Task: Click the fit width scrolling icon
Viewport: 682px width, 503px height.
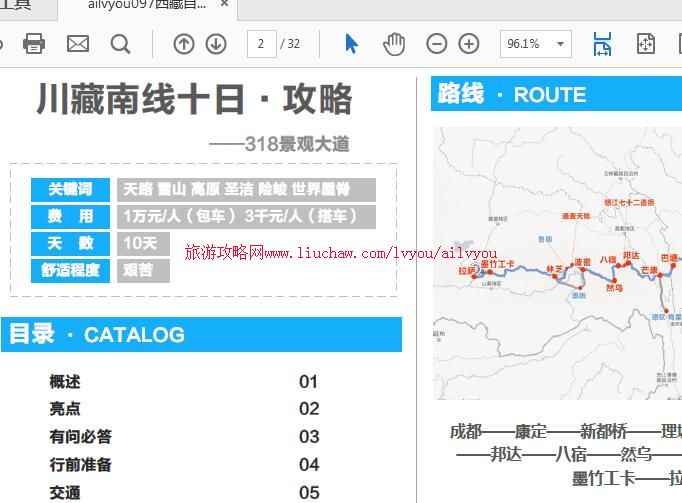Action: coord(602,44)
